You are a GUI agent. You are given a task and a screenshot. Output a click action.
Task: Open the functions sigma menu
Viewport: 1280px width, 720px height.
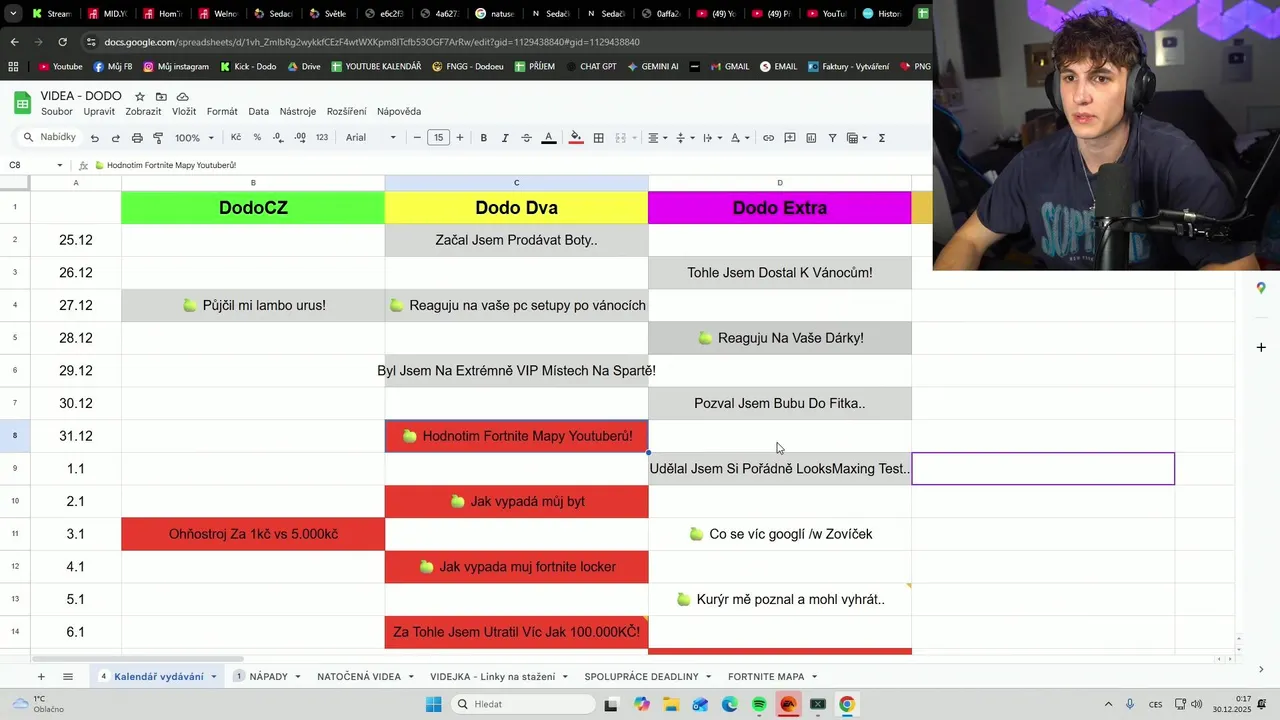point(882,138)
